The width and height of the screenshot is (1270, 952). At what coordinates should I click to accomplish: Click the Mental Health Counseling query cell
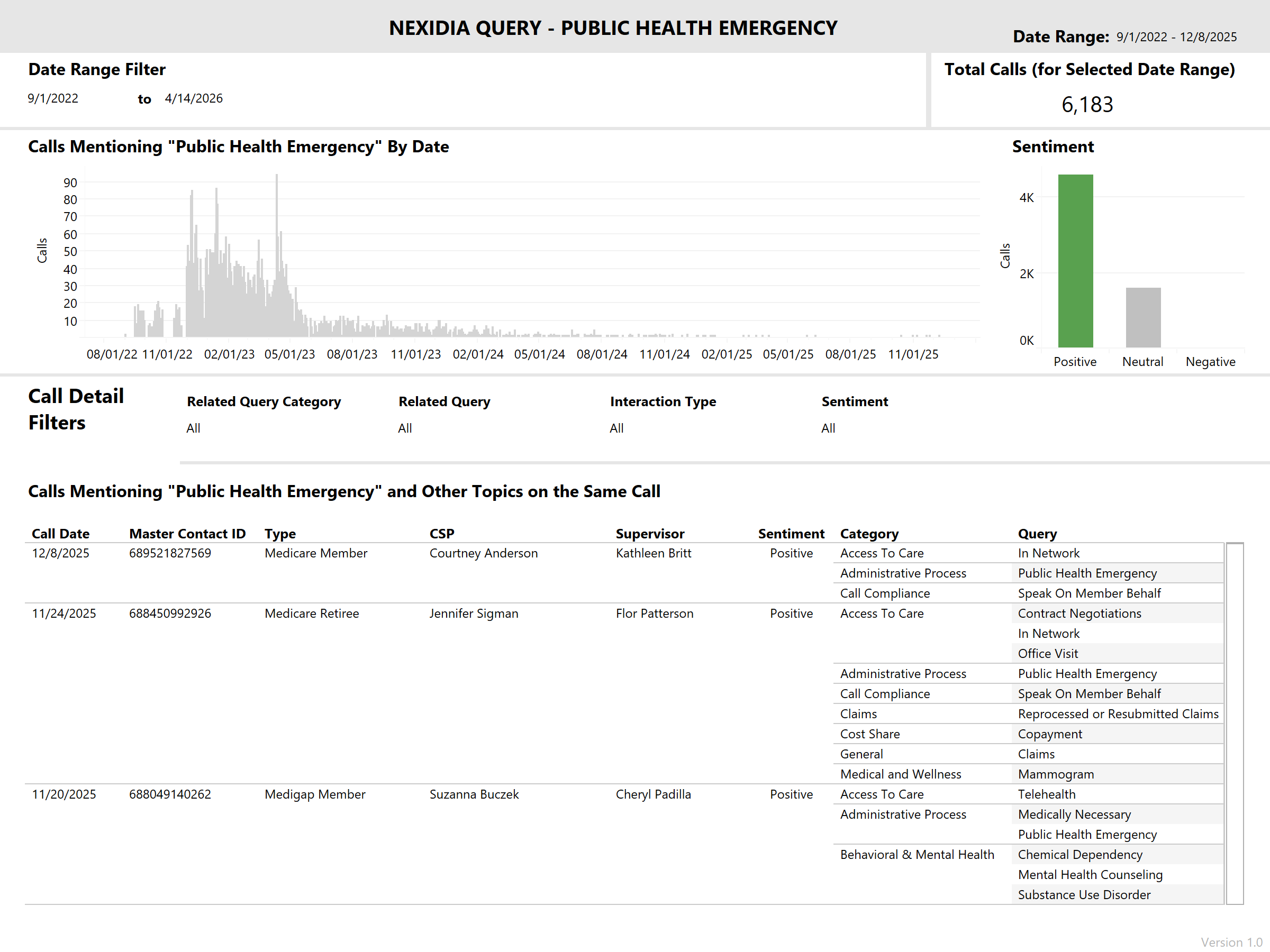(1090, 874)
